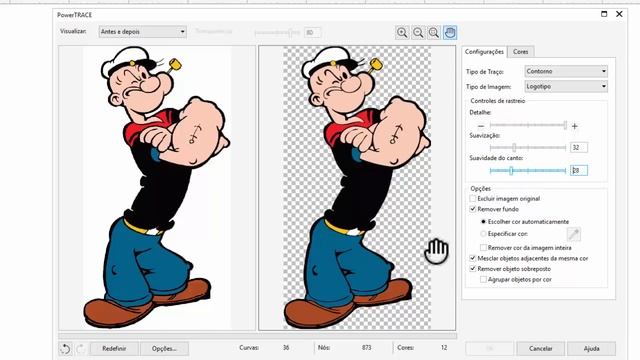This screenshot has height=360, width=640.
Task: Decrease detail with the minus icon
Action: pos(481,126)
